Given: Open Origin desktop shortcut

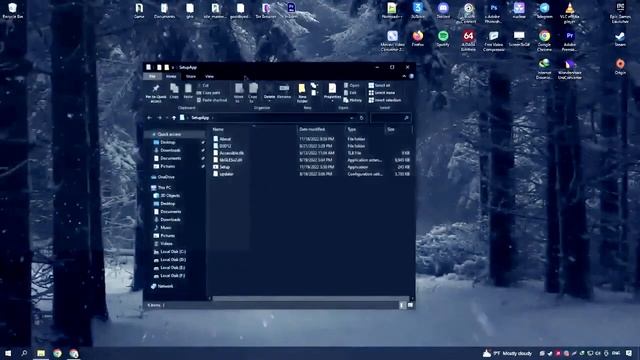Looking at the screenshot, I should click(x=620, y=67).
